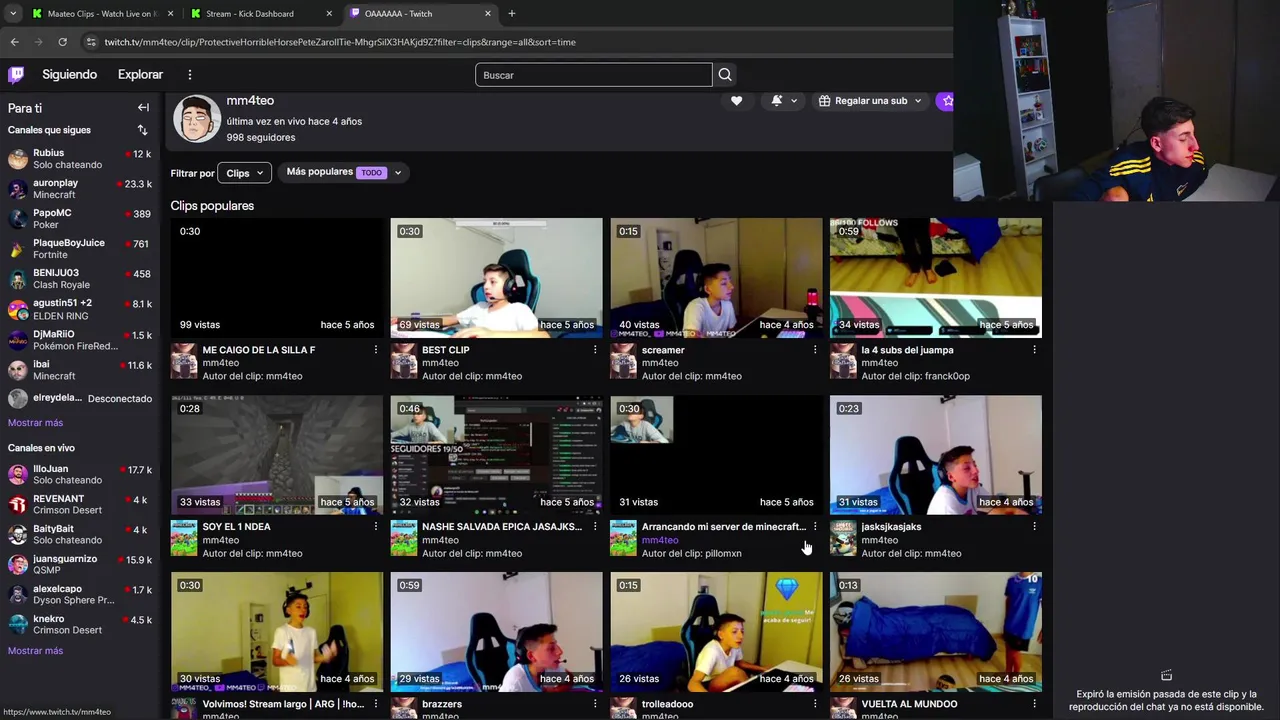This screenshot has height=720, width=1280.
Task: Open BaityBait live channel in sidebar
Action: click(x=80, y=535)
